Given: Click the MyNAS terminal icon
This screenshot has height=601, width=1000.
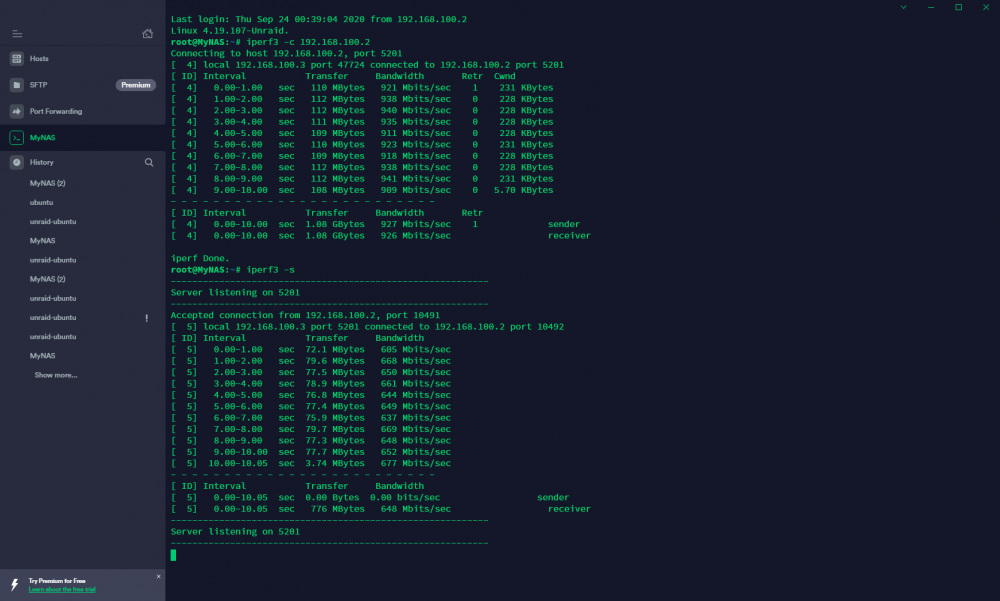Looking at the screenshot, I should click(17, 137).
